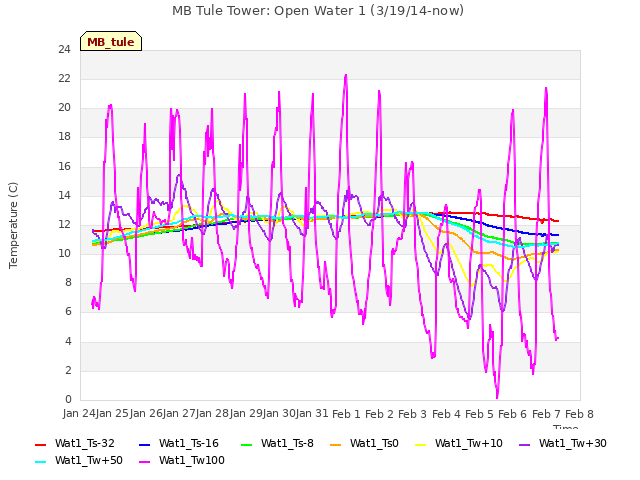Select the Wat1_Tw+50 legend label

pos(89,461)
